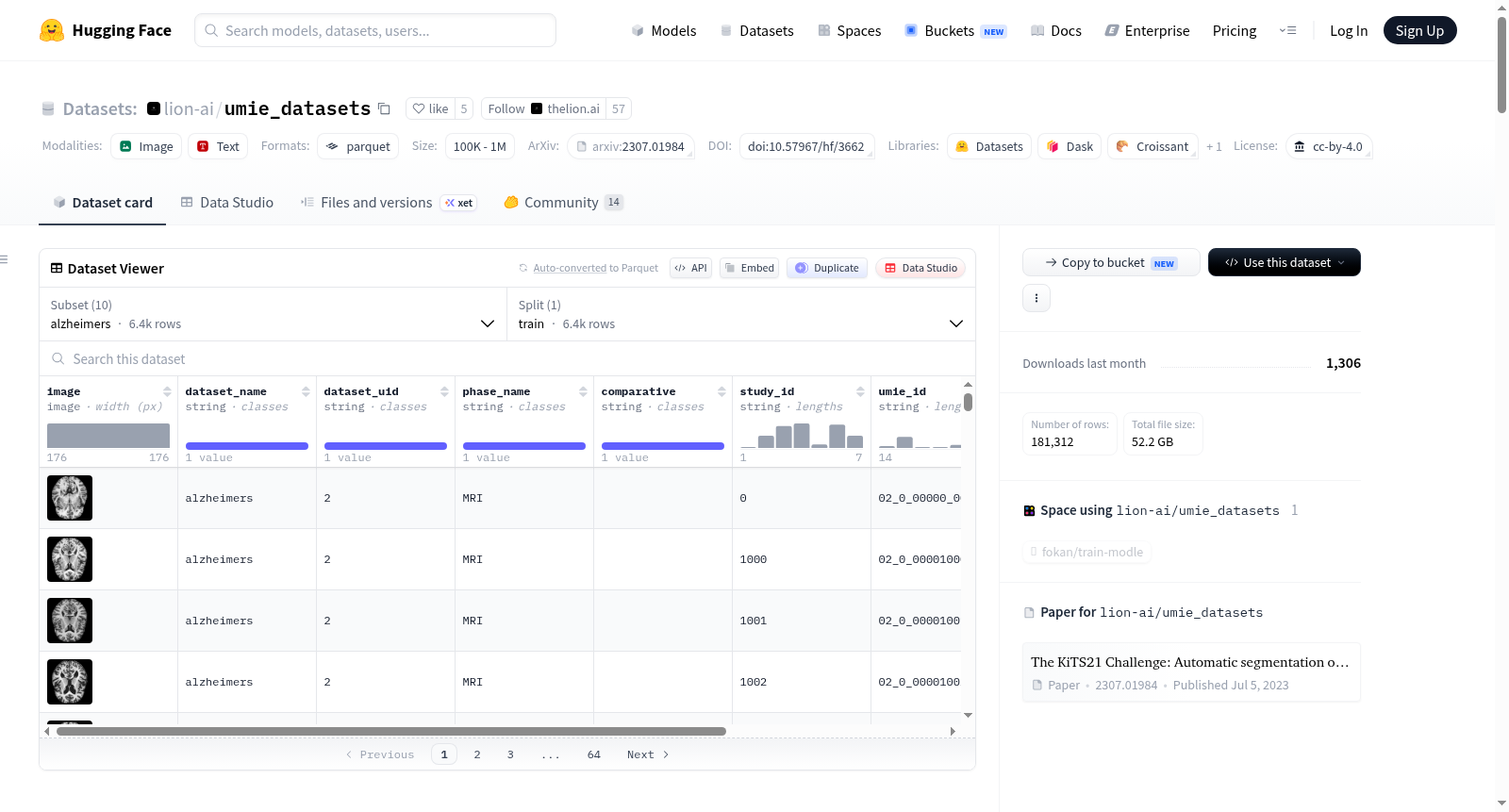1509x812 pixels.
Task: Open the Use this dataset dropdown
Action: pyautogui.click(x=1284, y=262)
